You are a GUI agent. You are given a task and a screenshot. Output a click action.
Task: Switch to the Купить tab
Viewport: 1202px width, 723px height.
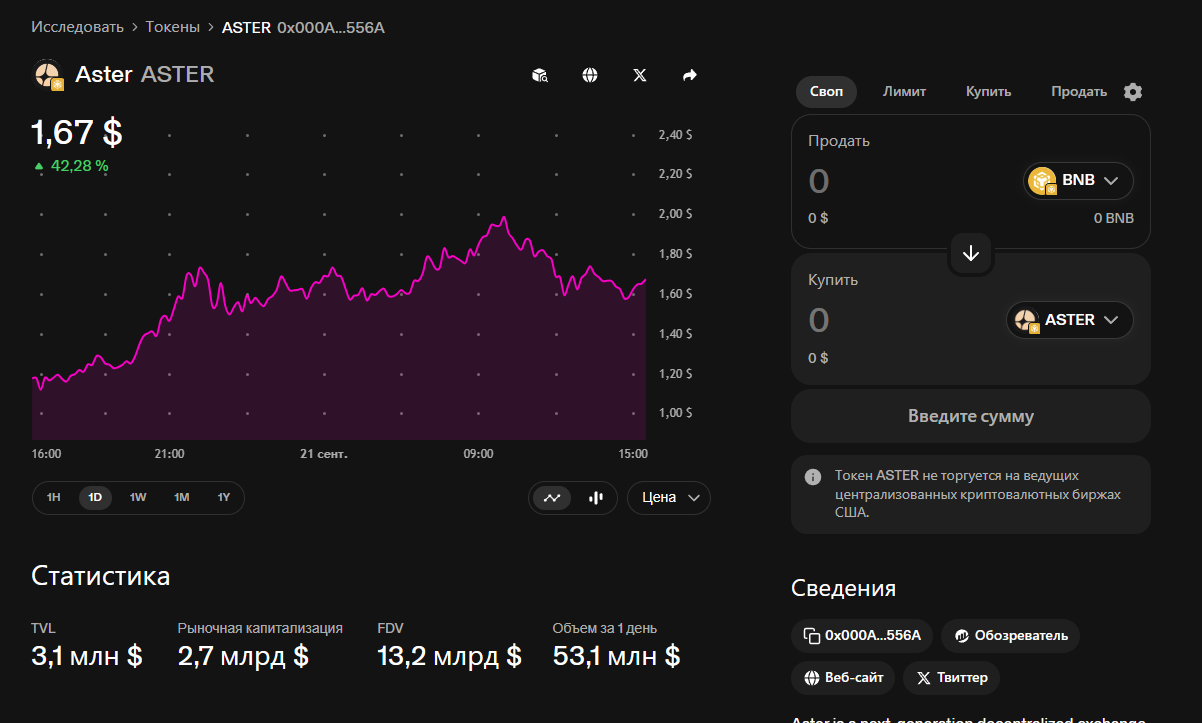[x=988, y=92]
